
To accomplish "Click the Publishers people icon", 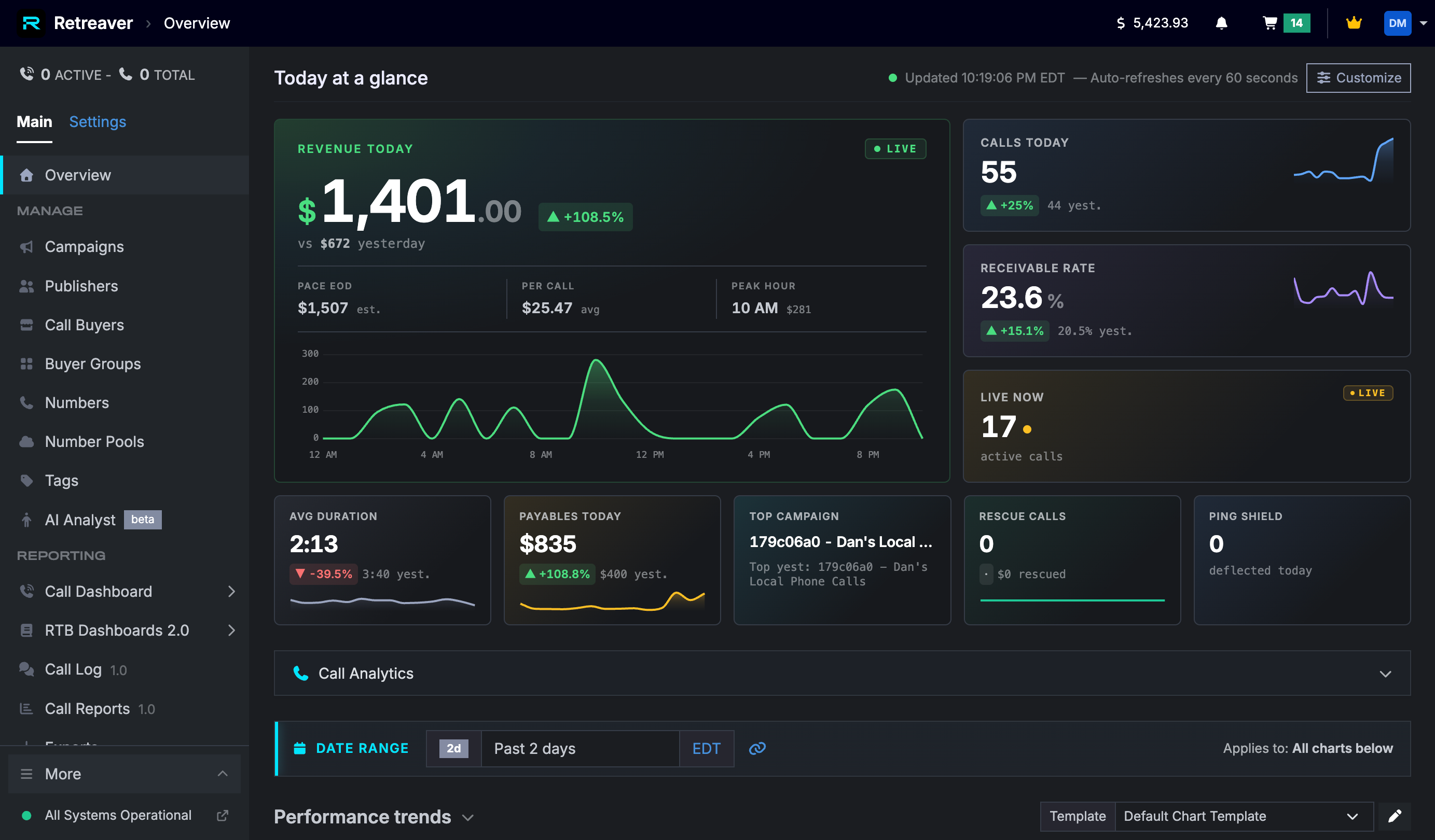I will pyautogui.click(x=26, y=286).
